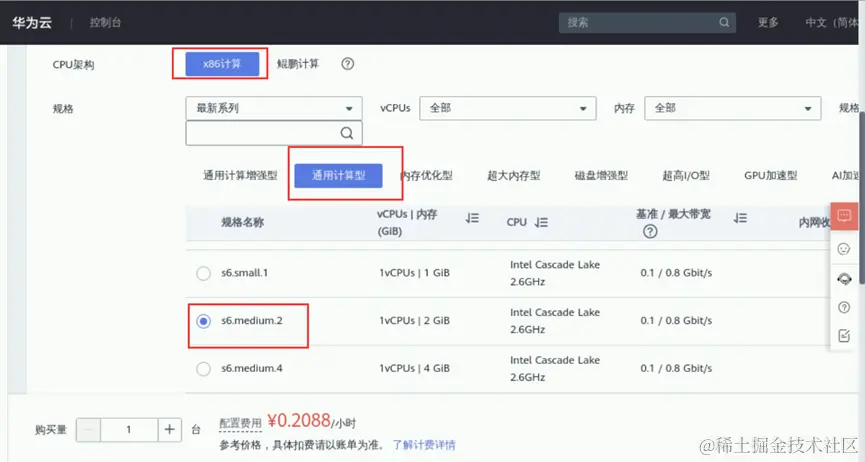Screen dimensions: 865x462
Task: Click the s6.medium.4 bandwidth 0.1 / 0.8 Gbit/s cell
Action: click(676, 369)
